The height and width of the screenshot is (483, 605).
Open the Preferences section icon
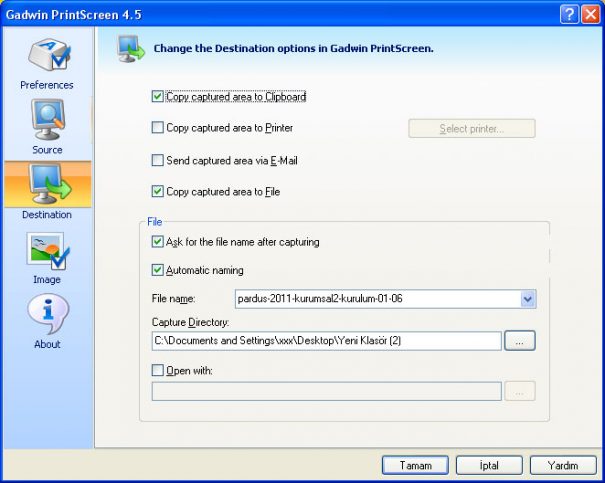click(49, 55)
